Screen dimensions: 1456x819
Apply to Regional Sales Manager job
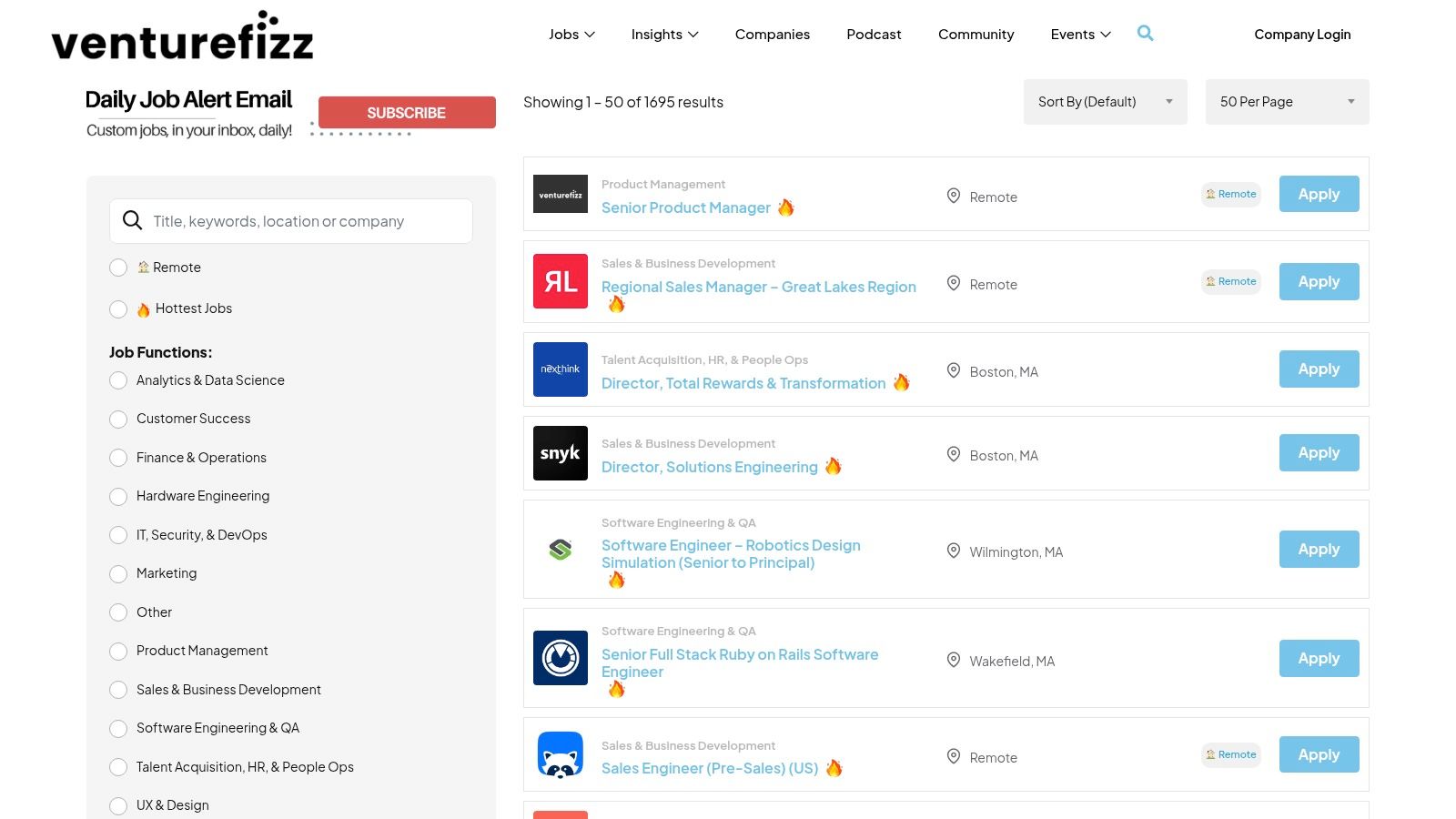click(x=1319, y=281)
